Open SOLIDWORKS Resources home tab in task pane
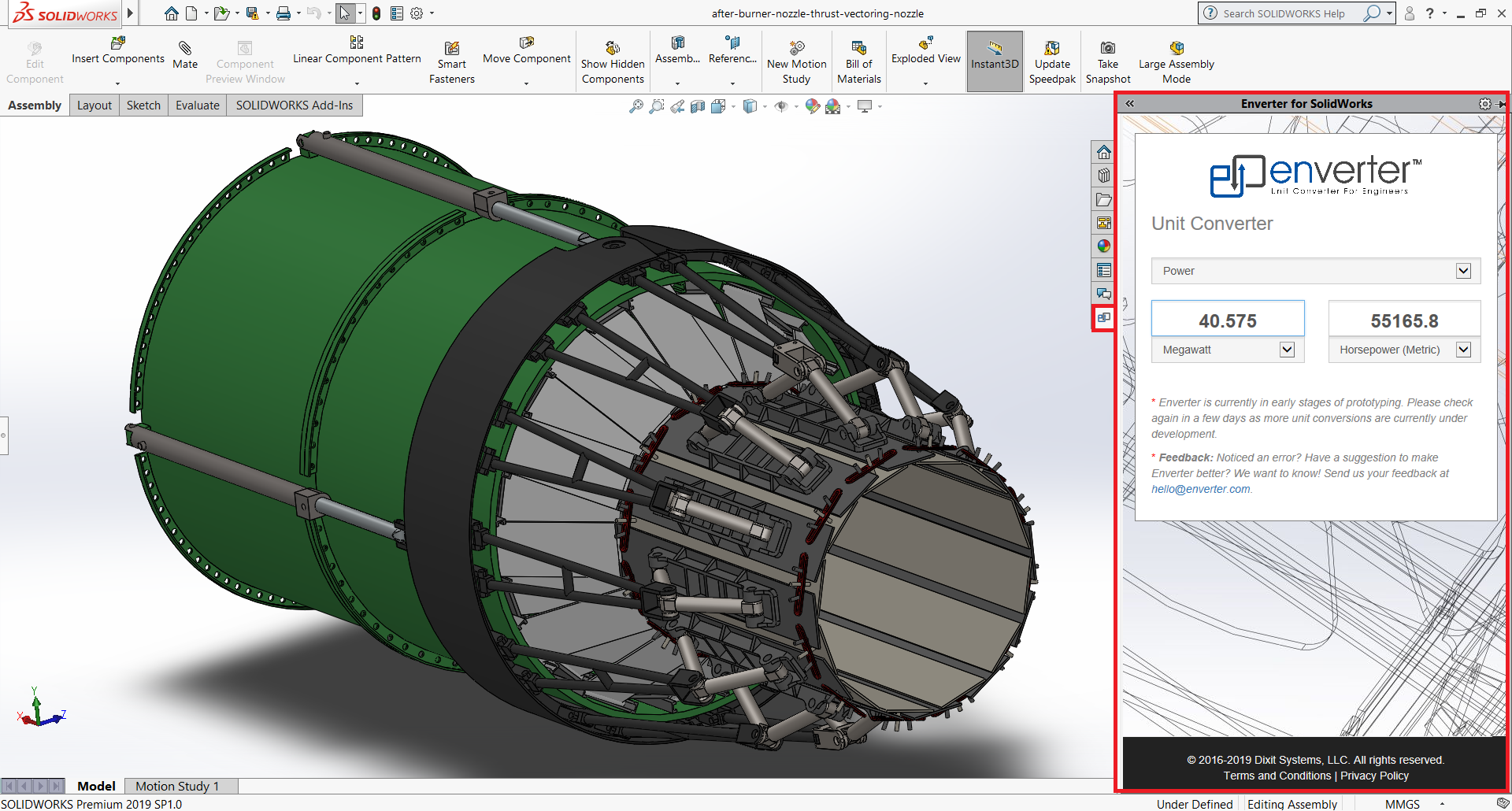 [1104, 152]
